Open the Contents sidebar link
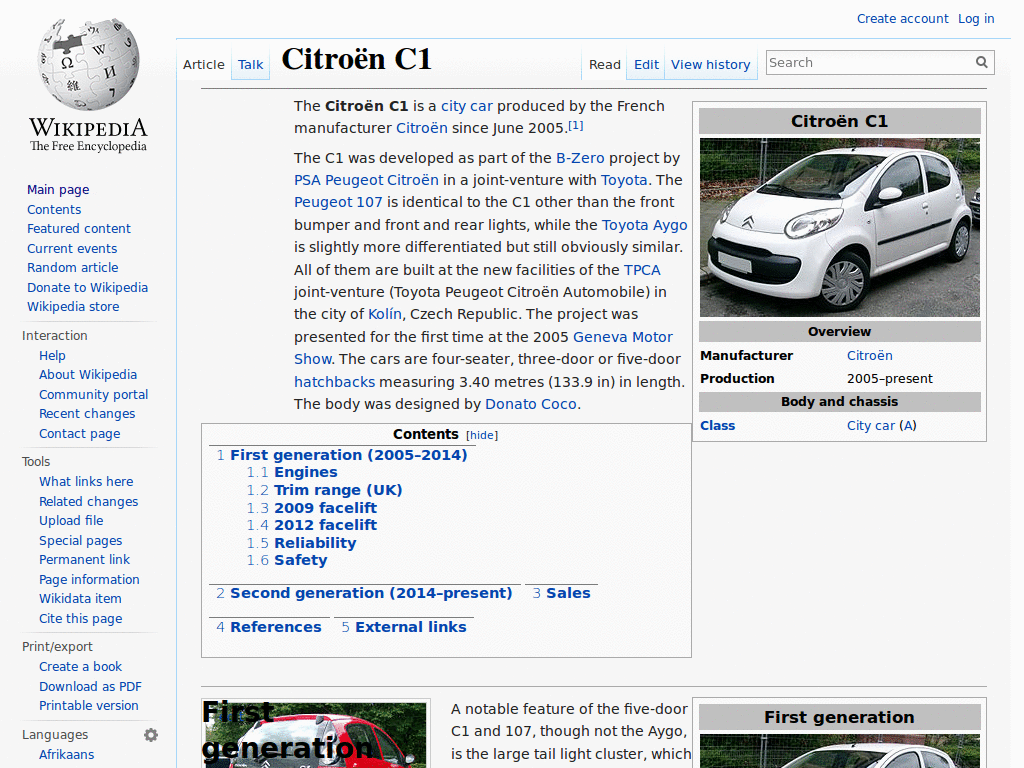Viewport: 1024px width, 768px height. pyautogui.click(x=54, y=210)
